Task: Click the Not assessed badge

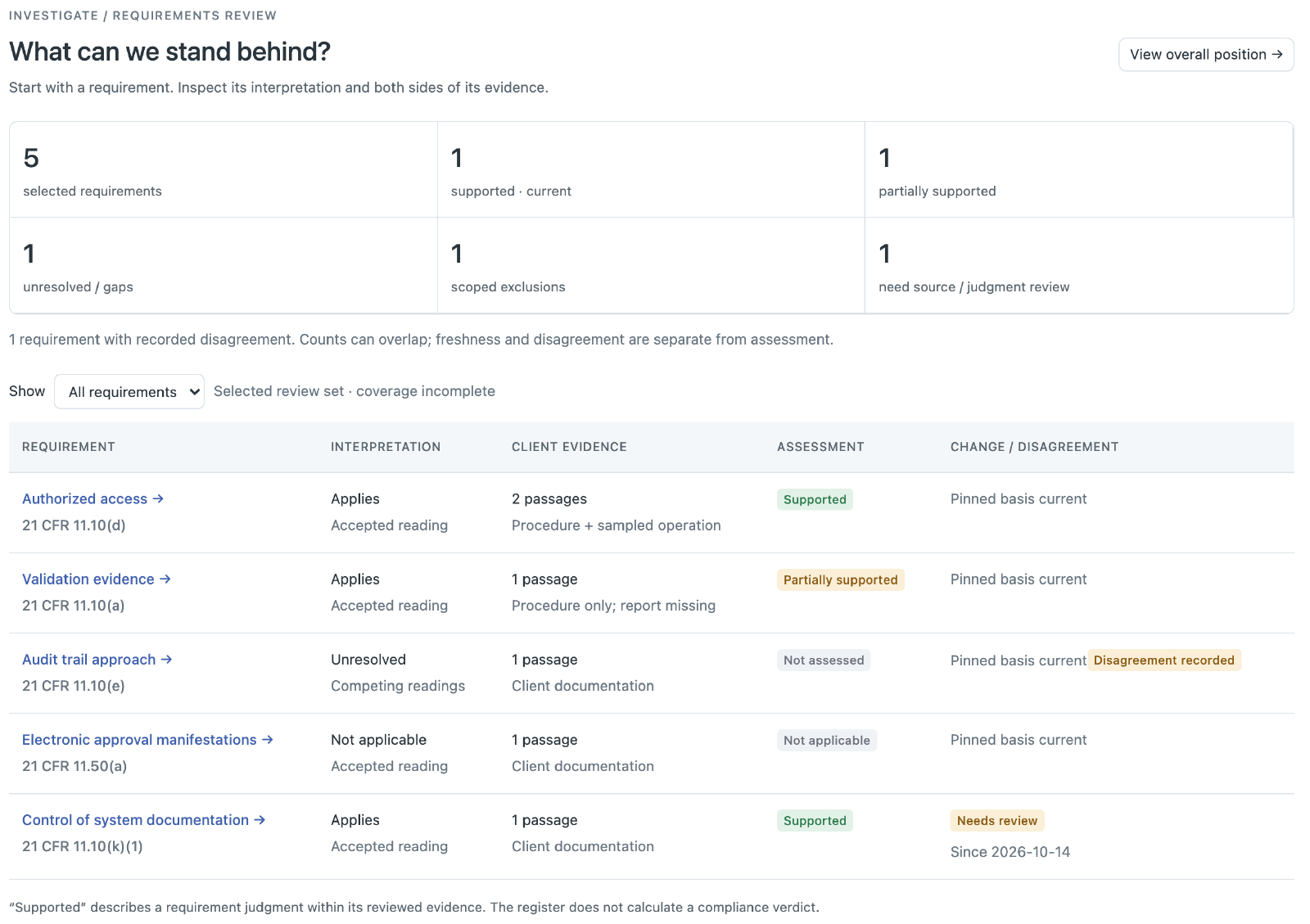Action: [x=823, y=660]
